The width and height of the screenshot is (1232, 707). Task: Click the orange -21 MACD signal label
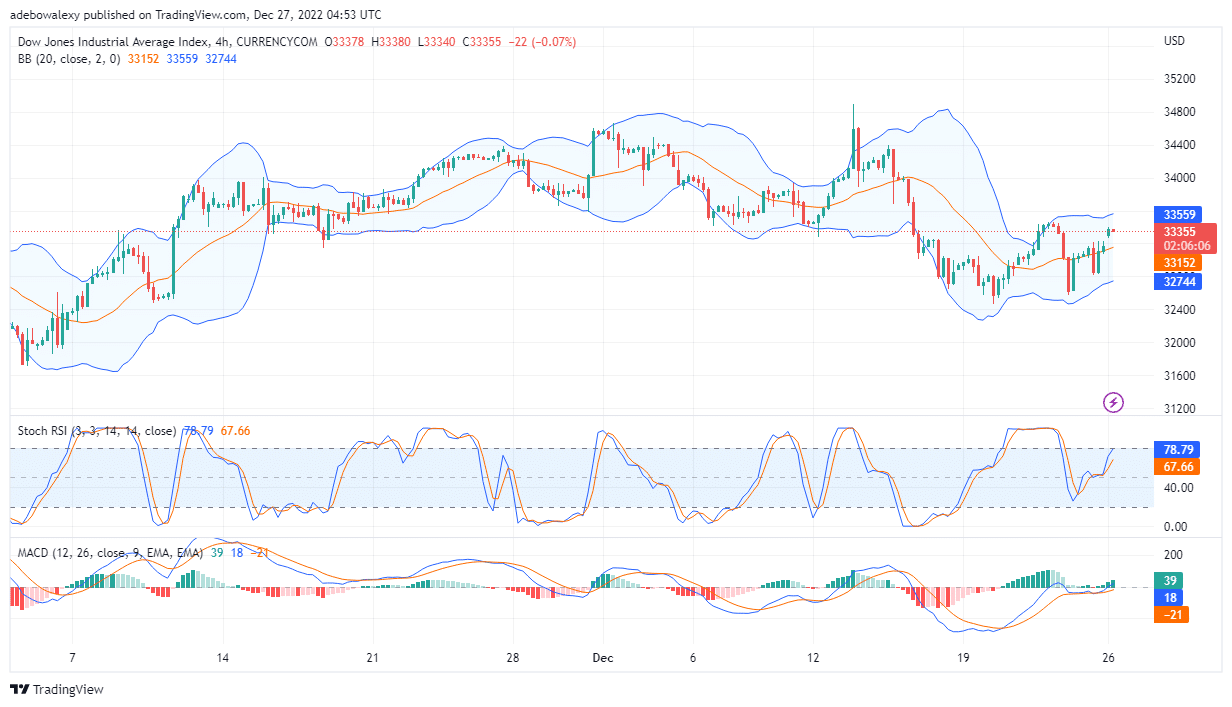[1171, 614]
